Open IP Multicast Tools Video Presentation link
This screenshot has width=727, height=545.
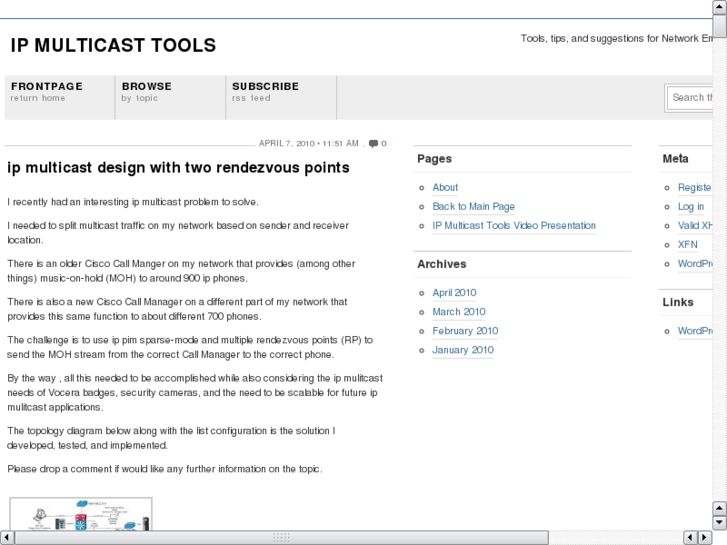(513, 225)
